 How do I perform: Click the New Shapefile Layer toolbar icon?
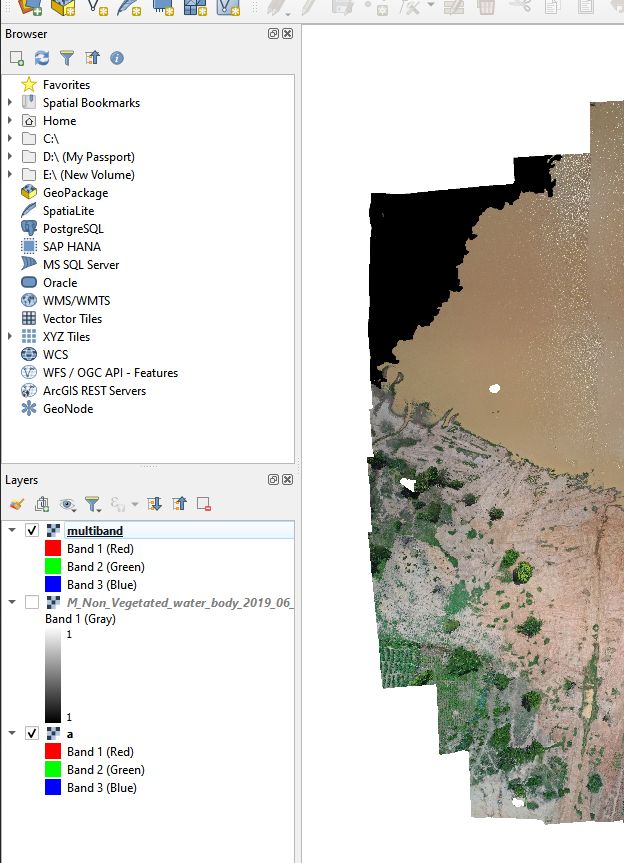click(97, 7)
